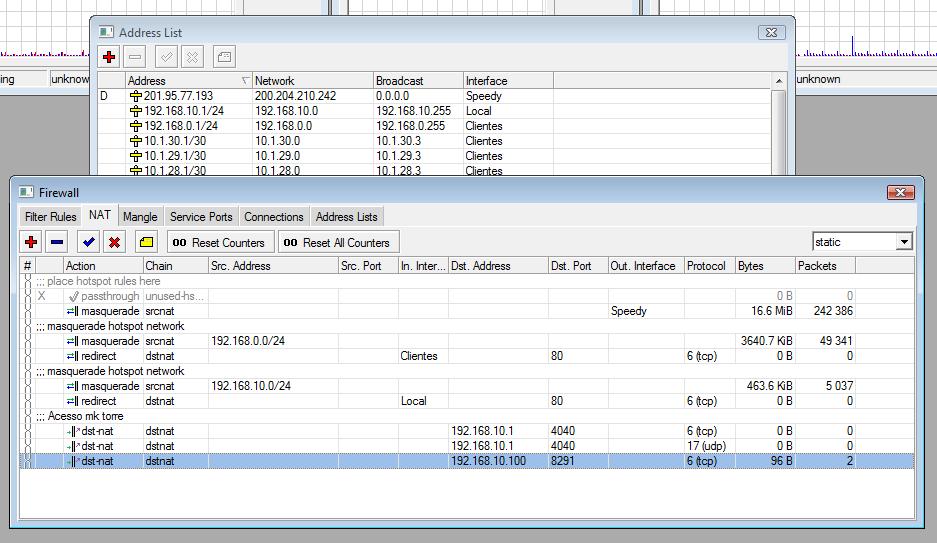Add new NAT rule with red plus
Viewport: 937px width, 543px height.
click(31, 242)
